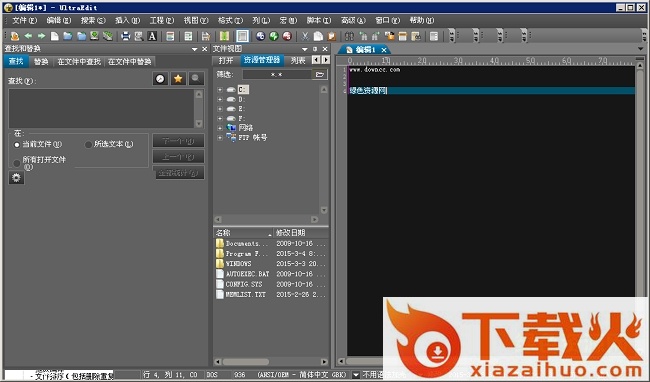Expand the FTP 帐号 tree node
Screen dimensions: 650x382
220,138
